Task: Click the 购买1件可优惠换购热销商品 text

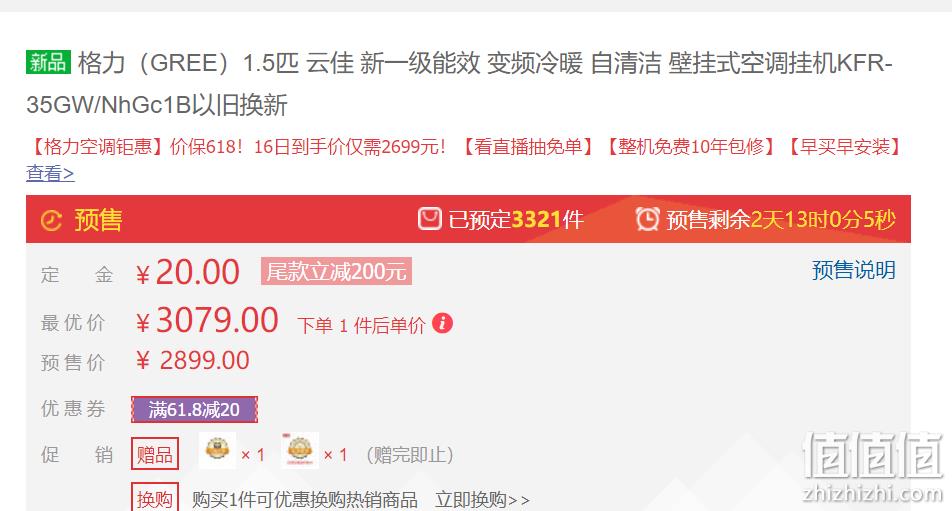Action: coord(305,500)
